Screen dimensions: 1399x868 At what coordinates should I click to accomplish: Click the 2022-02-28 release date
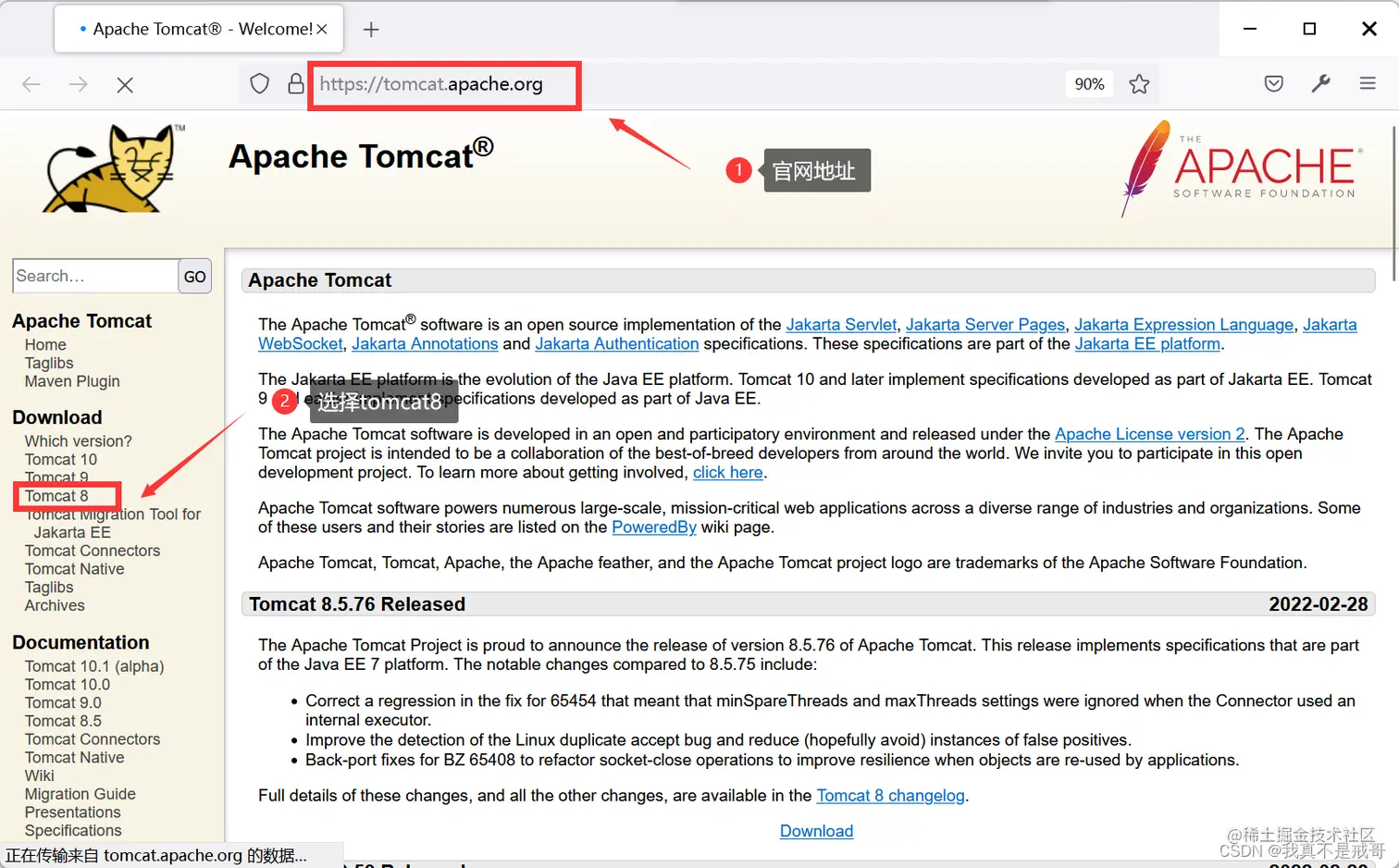click(x=1319, y=604)
